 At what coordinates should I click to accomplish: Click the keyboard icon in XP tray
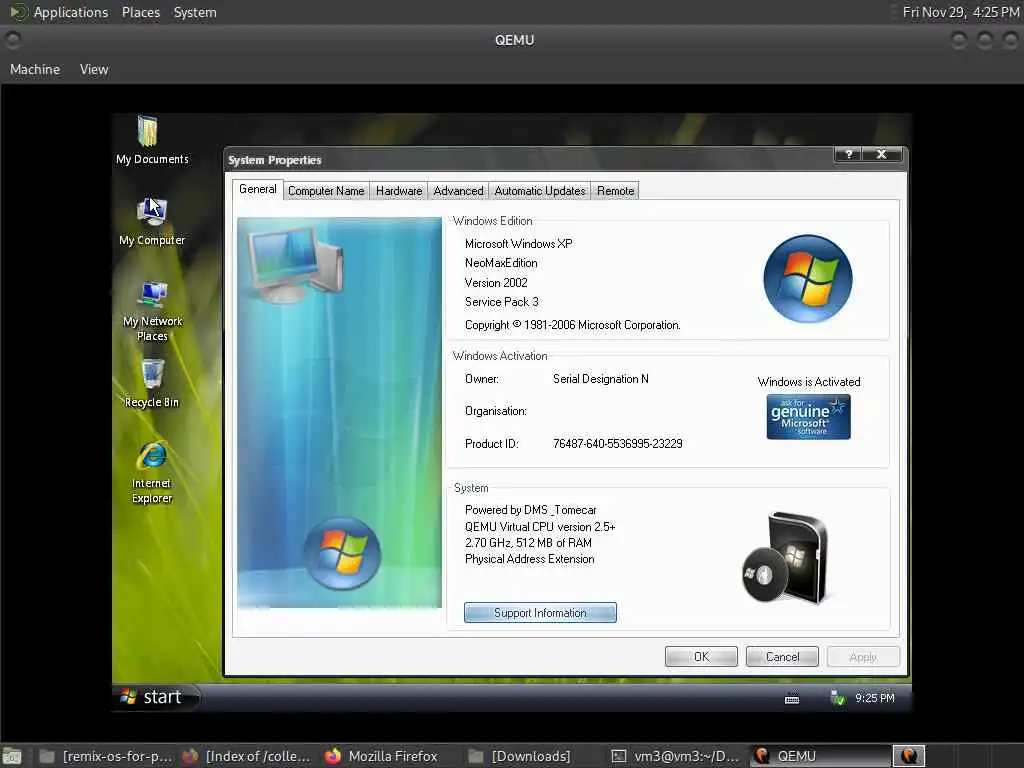(x=792, y=699)
